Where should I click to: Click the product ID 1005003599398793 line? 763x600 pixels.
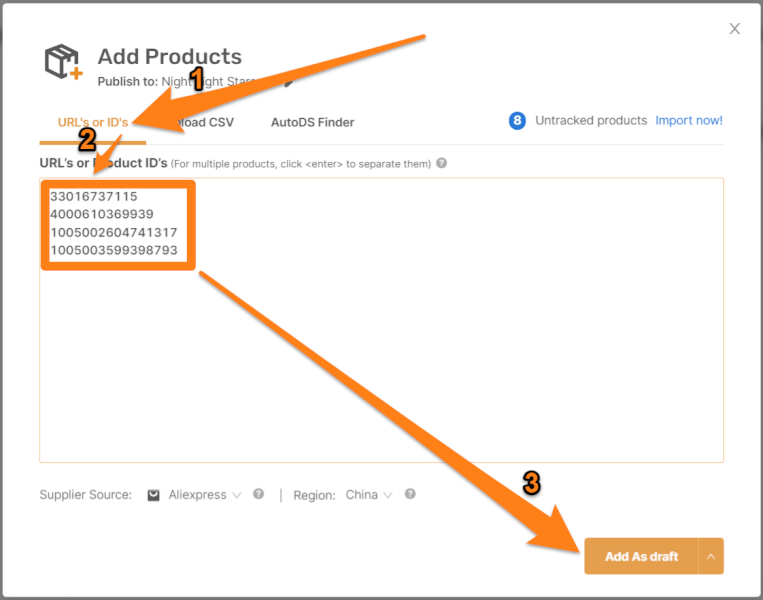pos(114,250)
